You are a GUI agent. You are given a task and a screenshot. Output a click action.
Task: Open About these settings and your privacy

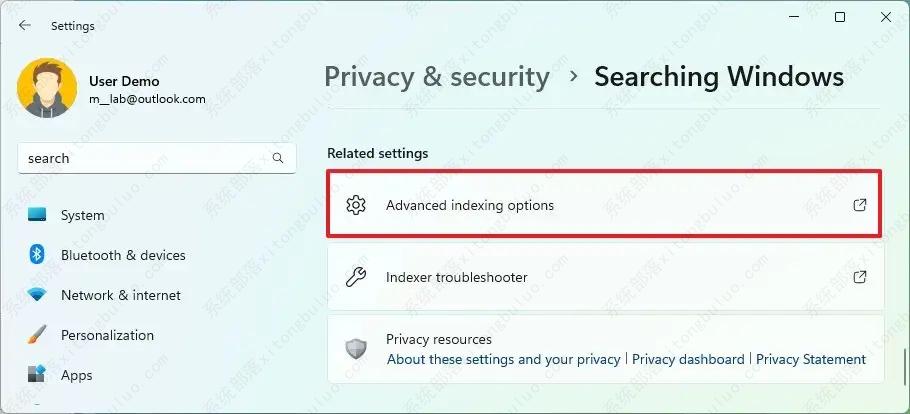click(x=504, y=359)
